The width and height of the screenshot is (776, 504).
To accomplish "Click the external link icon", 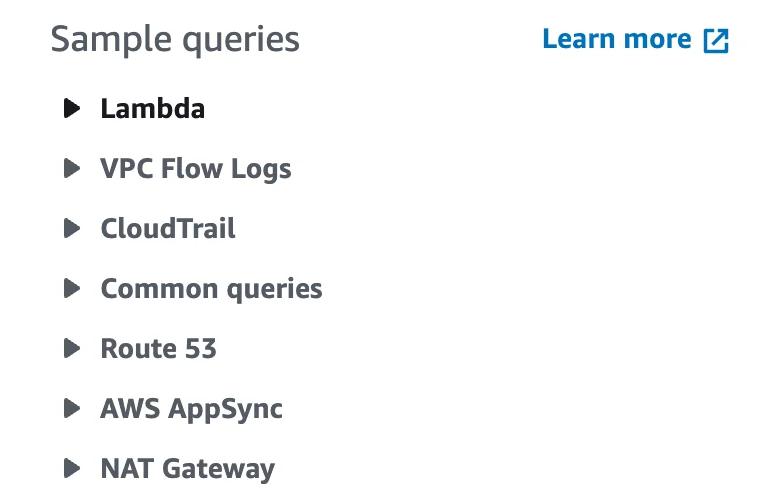I will tap(716, 41).
